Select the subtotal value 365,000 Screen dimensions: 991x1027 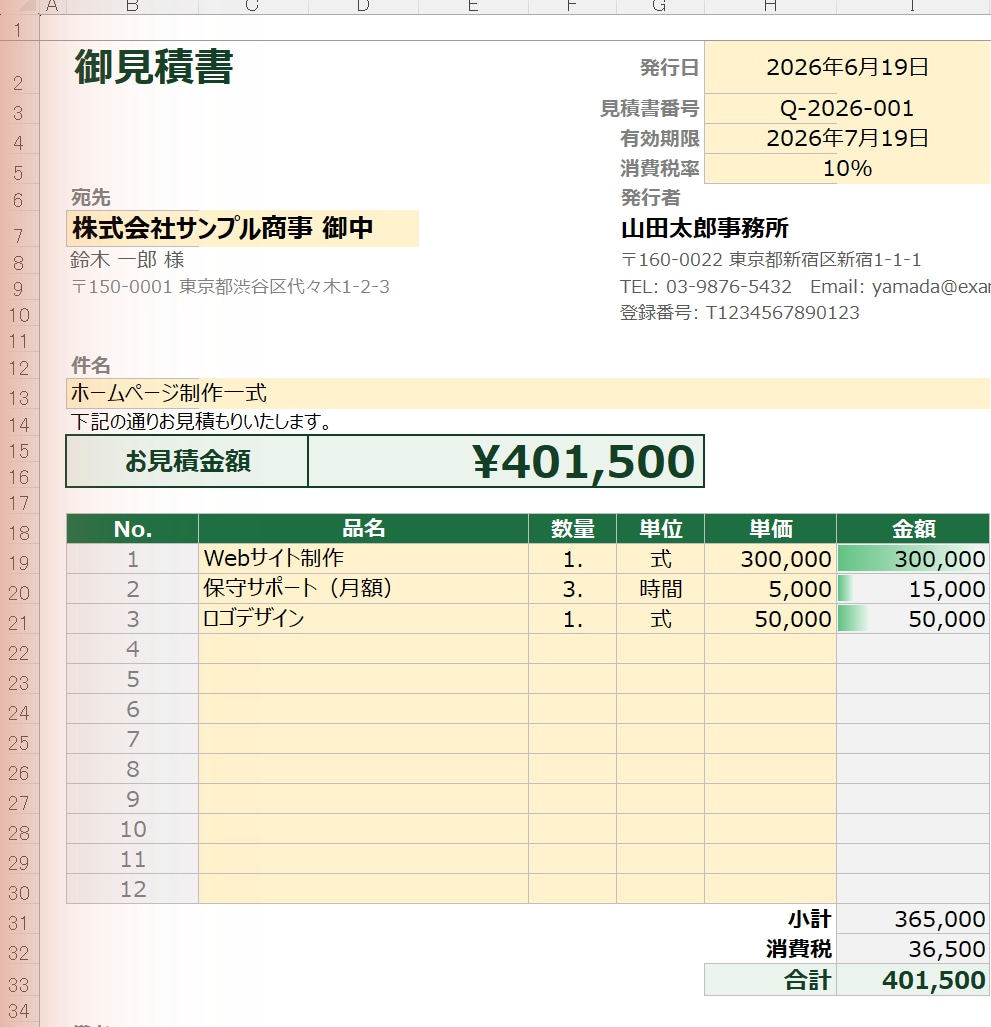(x=913, y=919)
